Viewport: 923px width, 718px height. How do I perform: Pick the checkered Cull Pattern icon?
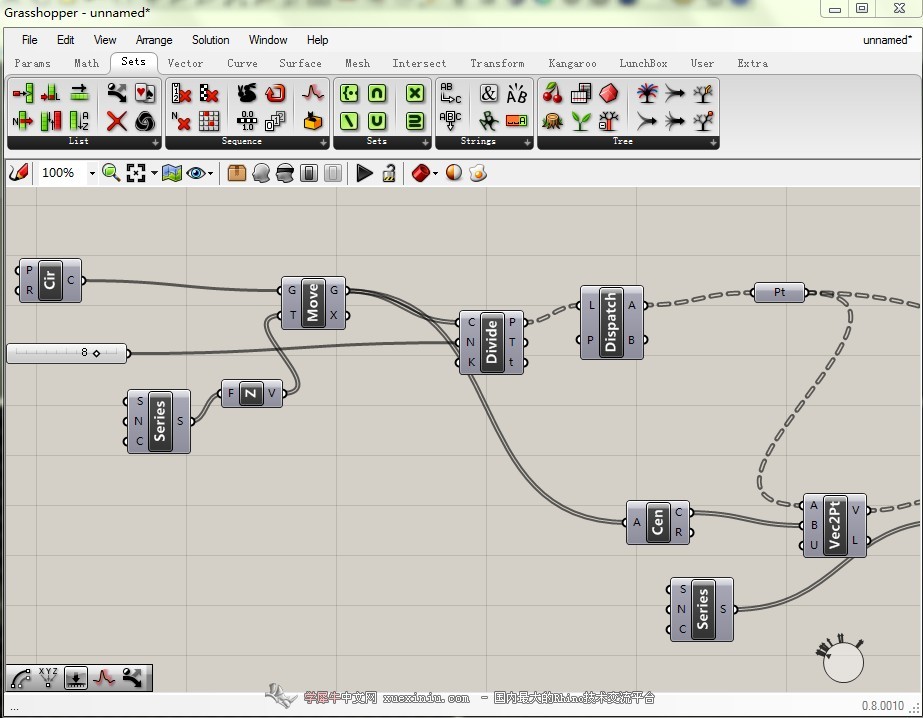(x=208, y=93)
